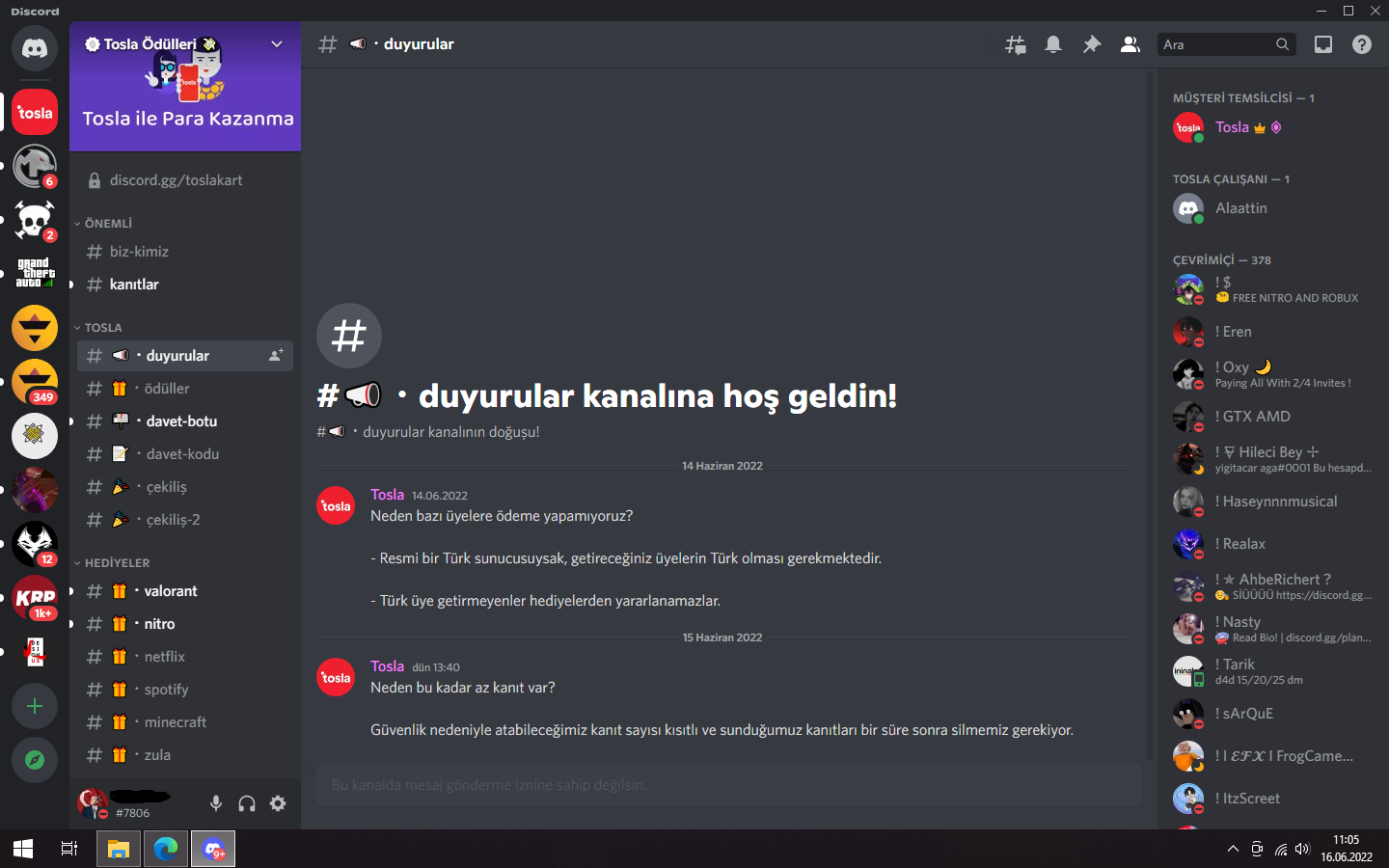Toggle the member list visibility
The image size is (1389, 868).
pos(1130,44)
